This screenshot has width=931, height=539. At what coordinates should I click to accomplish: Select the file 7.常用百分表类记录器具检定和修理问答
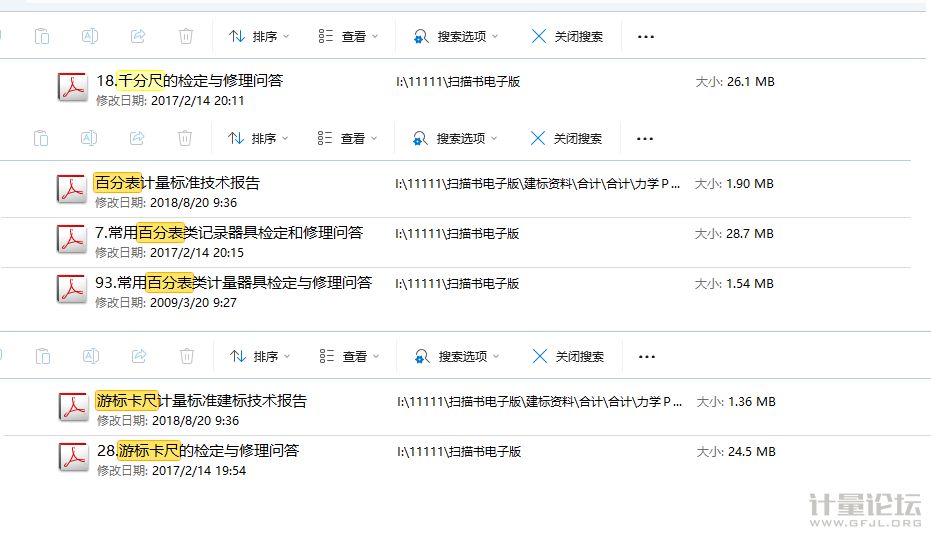[x=229, y=233]
